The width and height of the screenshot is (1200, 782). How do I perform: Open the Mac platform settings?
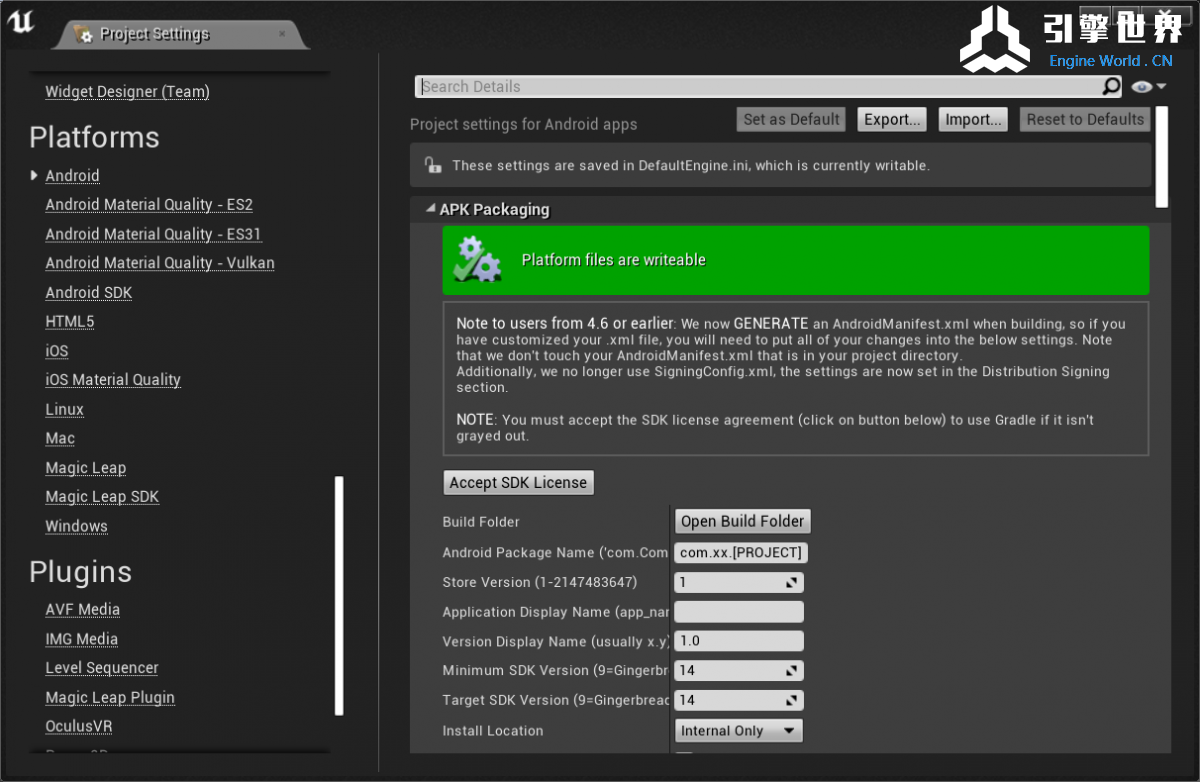[x=60, y=439]
